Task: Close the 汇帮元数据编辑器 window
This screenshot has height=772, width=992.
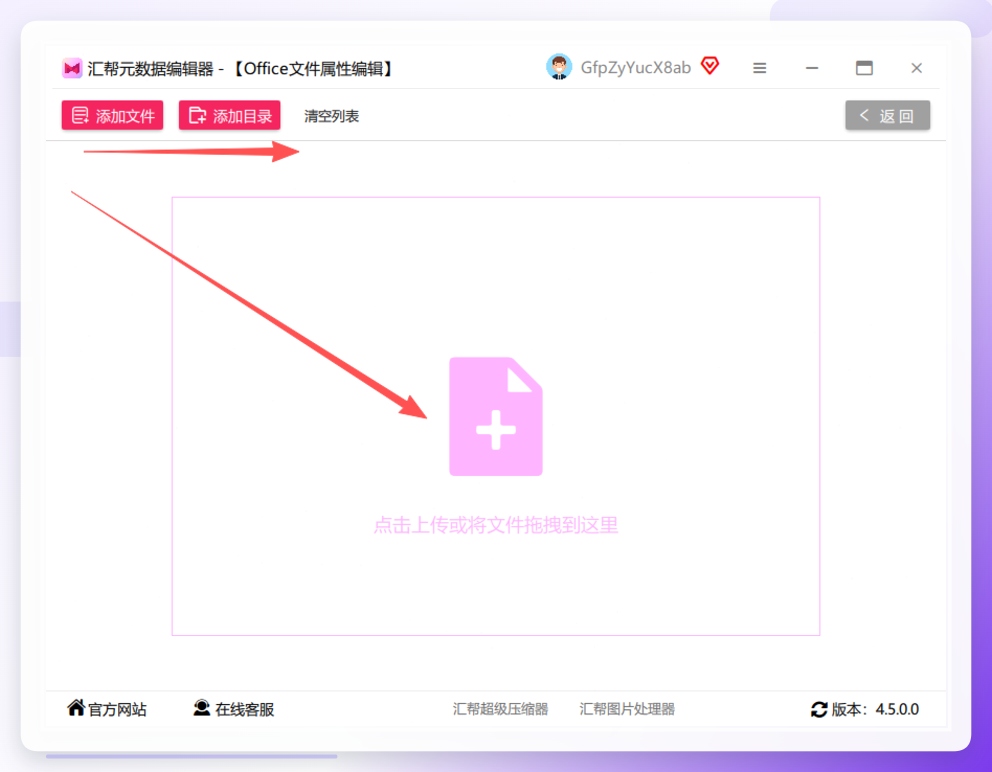Action: pos(916,68)
